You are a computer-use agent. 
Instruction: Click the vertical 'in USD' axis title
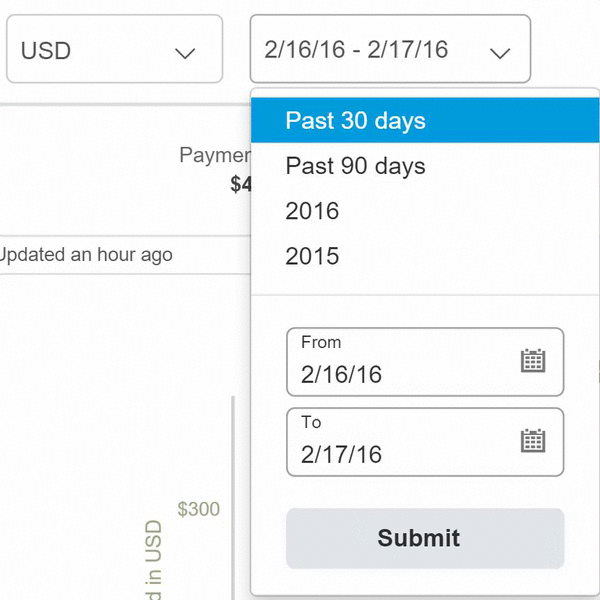point(154,560)
